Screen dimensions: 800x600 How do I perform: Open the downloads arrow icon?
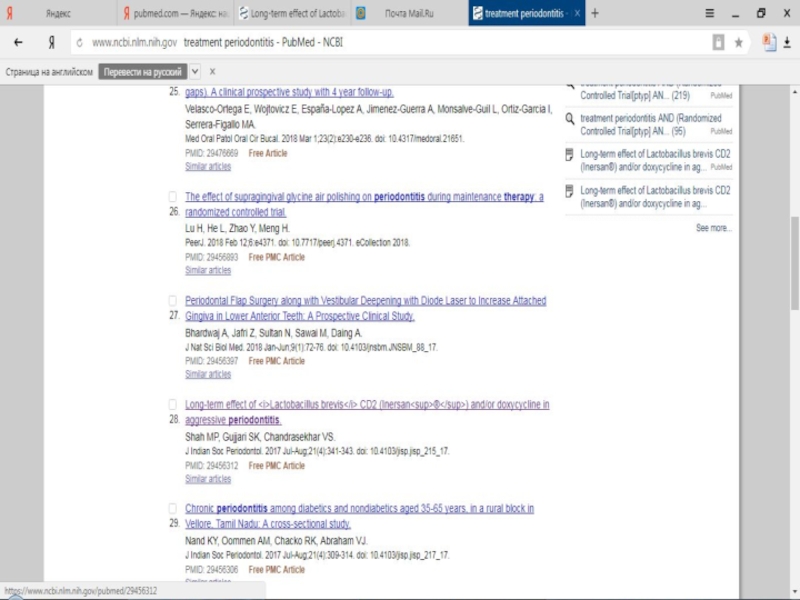pos(788,43)
